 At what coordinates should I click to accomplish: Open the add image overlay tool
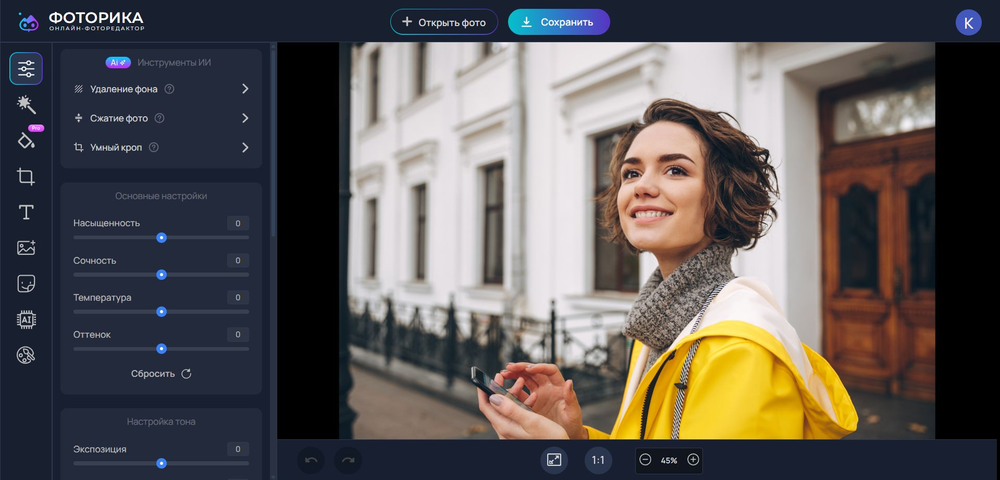[x=26, y=248]
